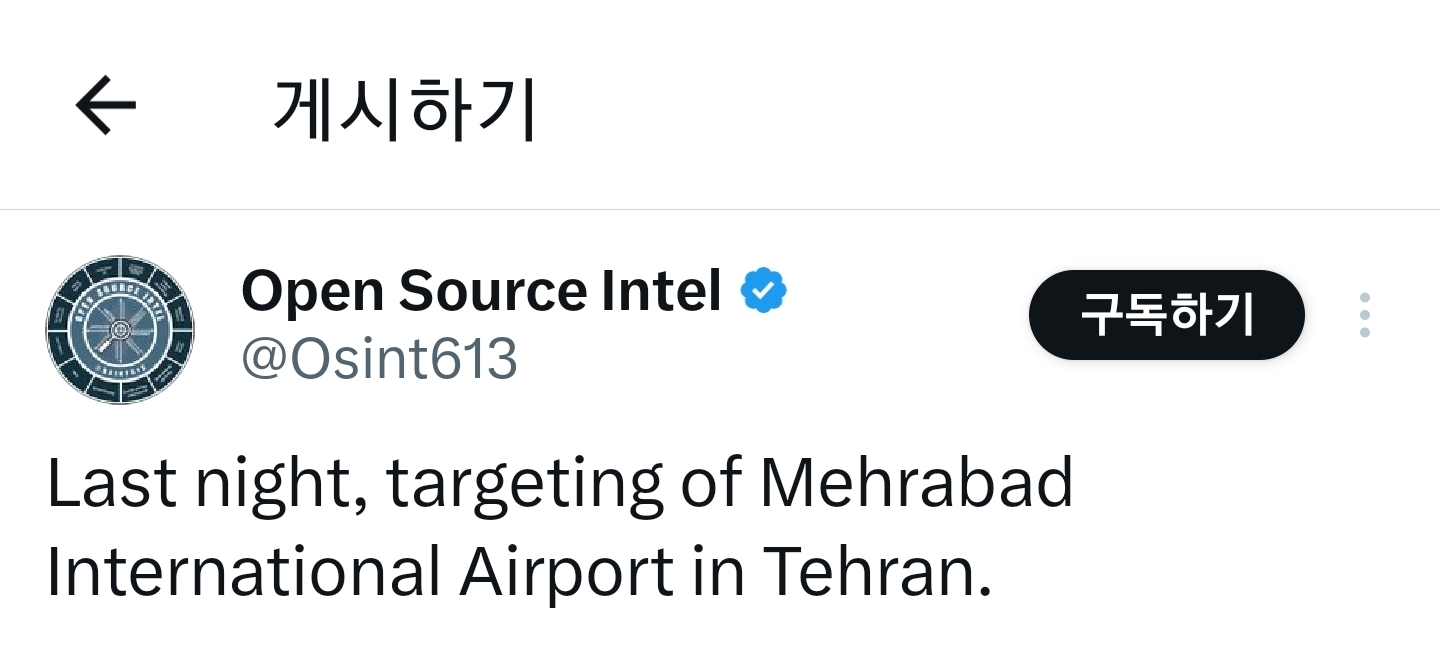
Task: Tap the blue verified badge next to Open Source Intel
Action: point(763,289)
